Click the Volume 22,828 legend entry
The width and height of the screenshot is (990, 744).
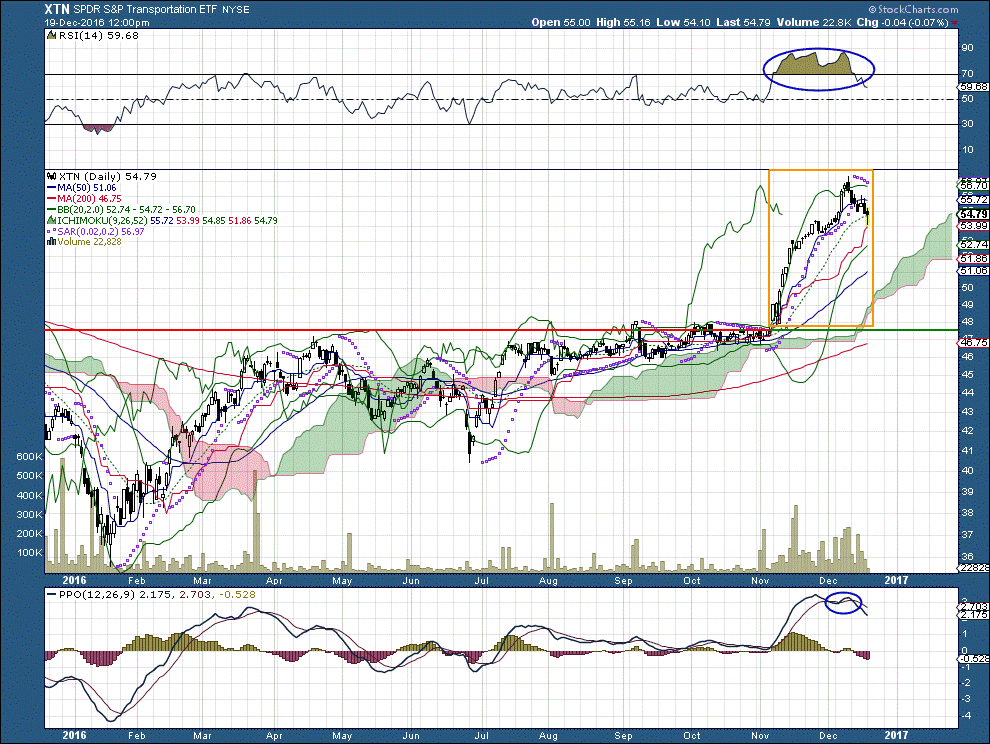(89, 242)
